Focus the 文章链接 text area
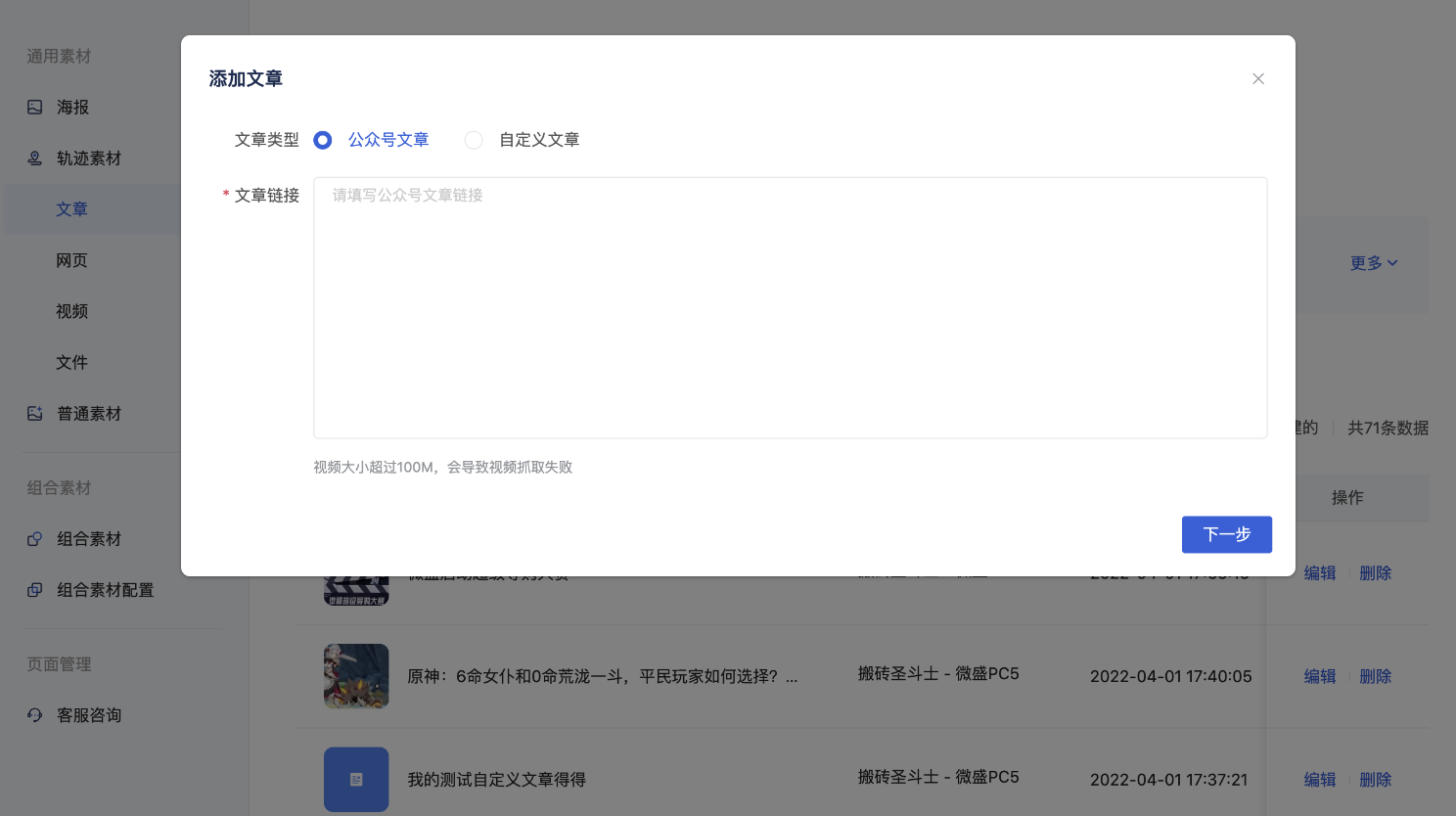The image size is (1456, 816). point(790,307)
